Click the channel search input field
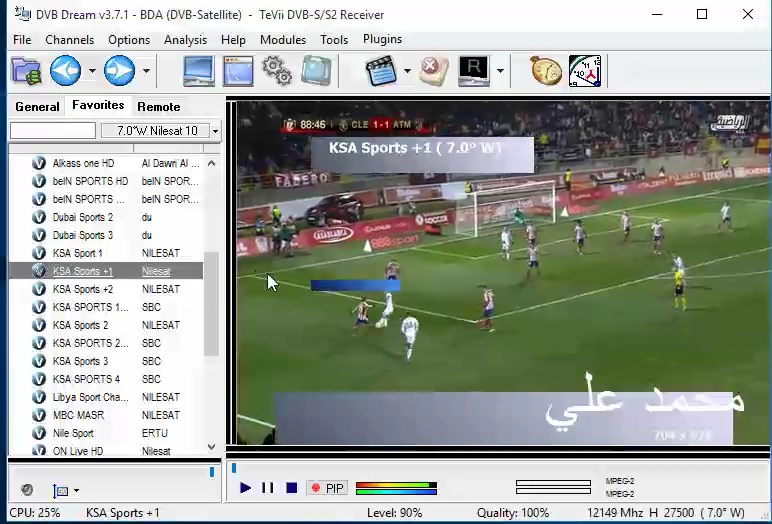The width and height of the screenshot is (772, 524). 53,131
